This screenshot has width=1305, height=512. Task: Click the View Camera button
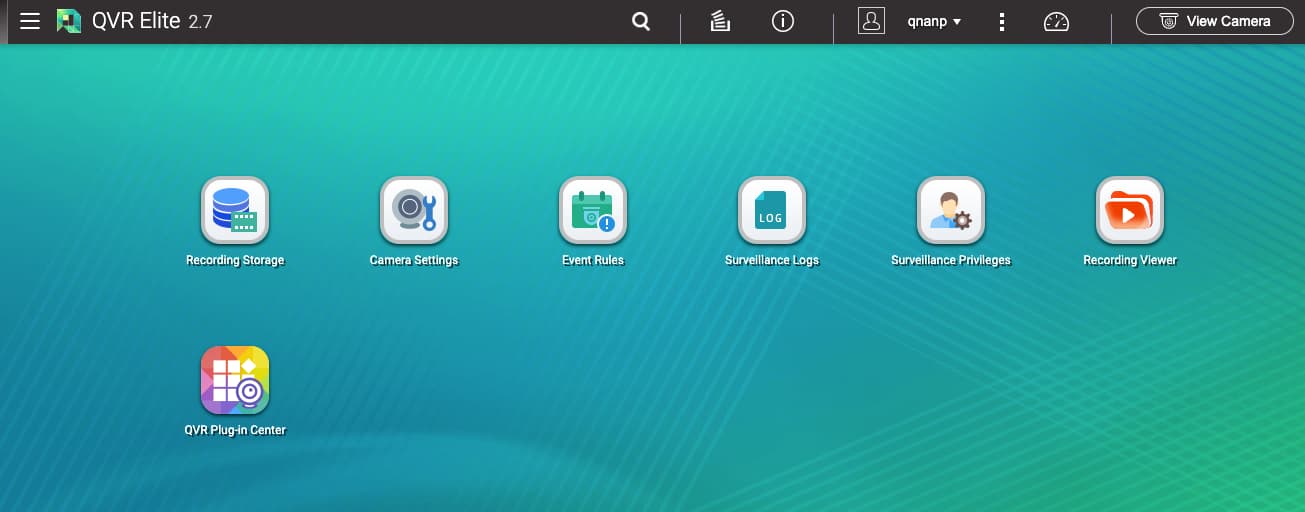click(x=1216, y=21)
